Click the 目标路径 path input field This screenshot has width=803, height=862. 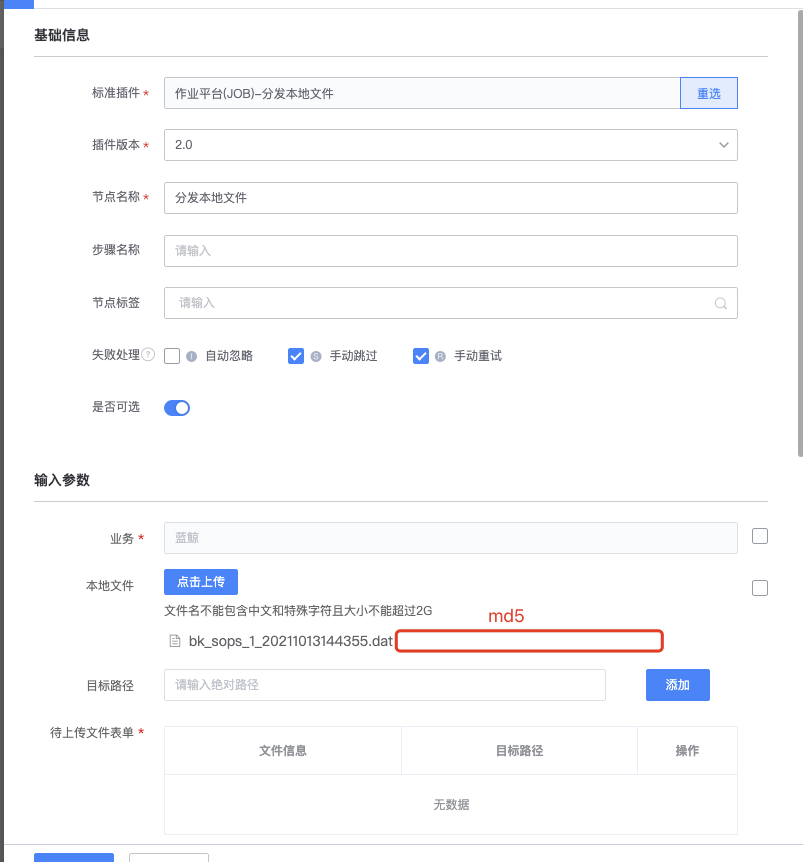(384, 684)
